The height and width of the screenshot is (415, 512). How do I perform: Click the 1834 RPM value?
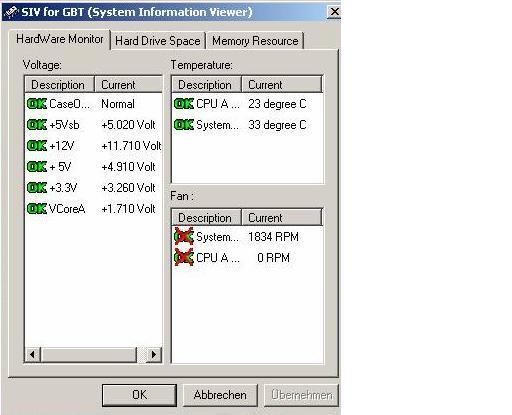[x=273, y=237]
